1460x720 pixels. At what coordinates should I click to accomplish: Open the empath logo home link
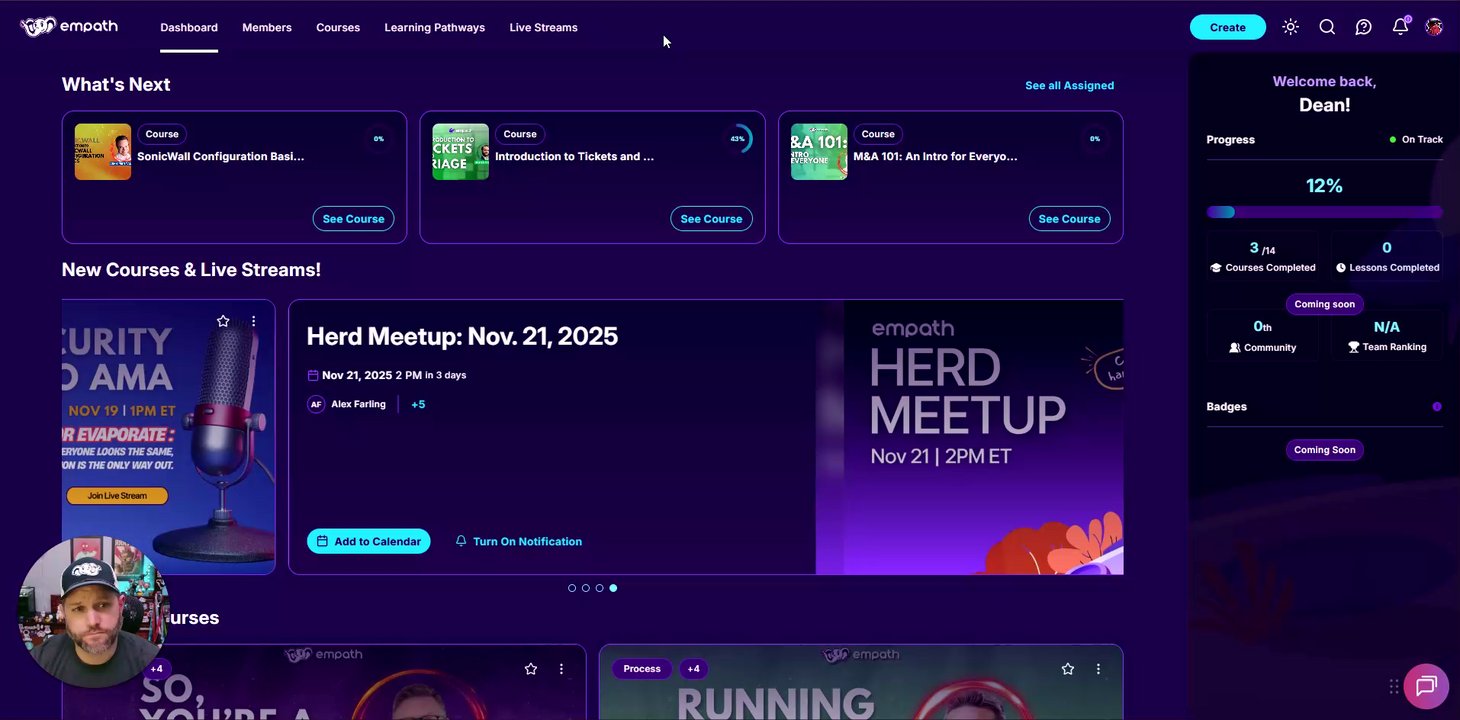tap(69, 27)
